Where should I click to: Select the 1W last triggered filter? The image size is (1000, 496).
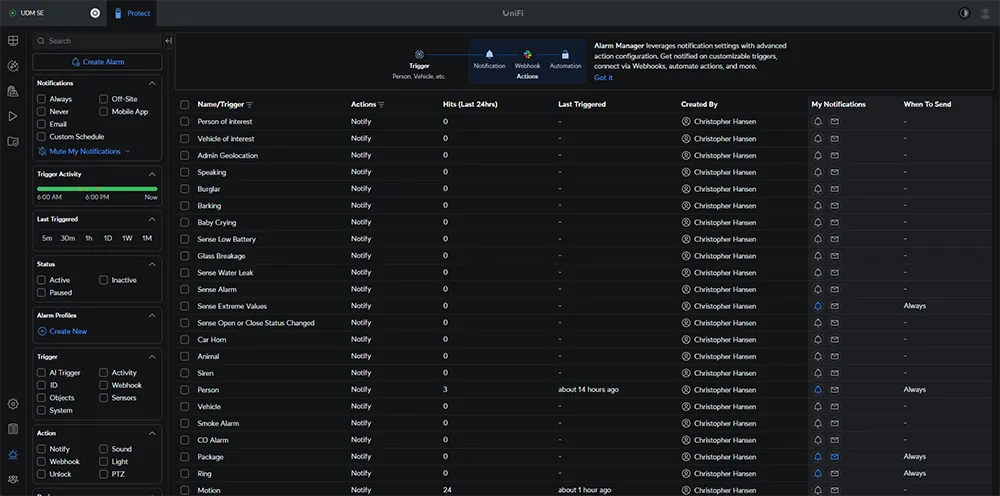pyautogui.click(x=127, y=238)
